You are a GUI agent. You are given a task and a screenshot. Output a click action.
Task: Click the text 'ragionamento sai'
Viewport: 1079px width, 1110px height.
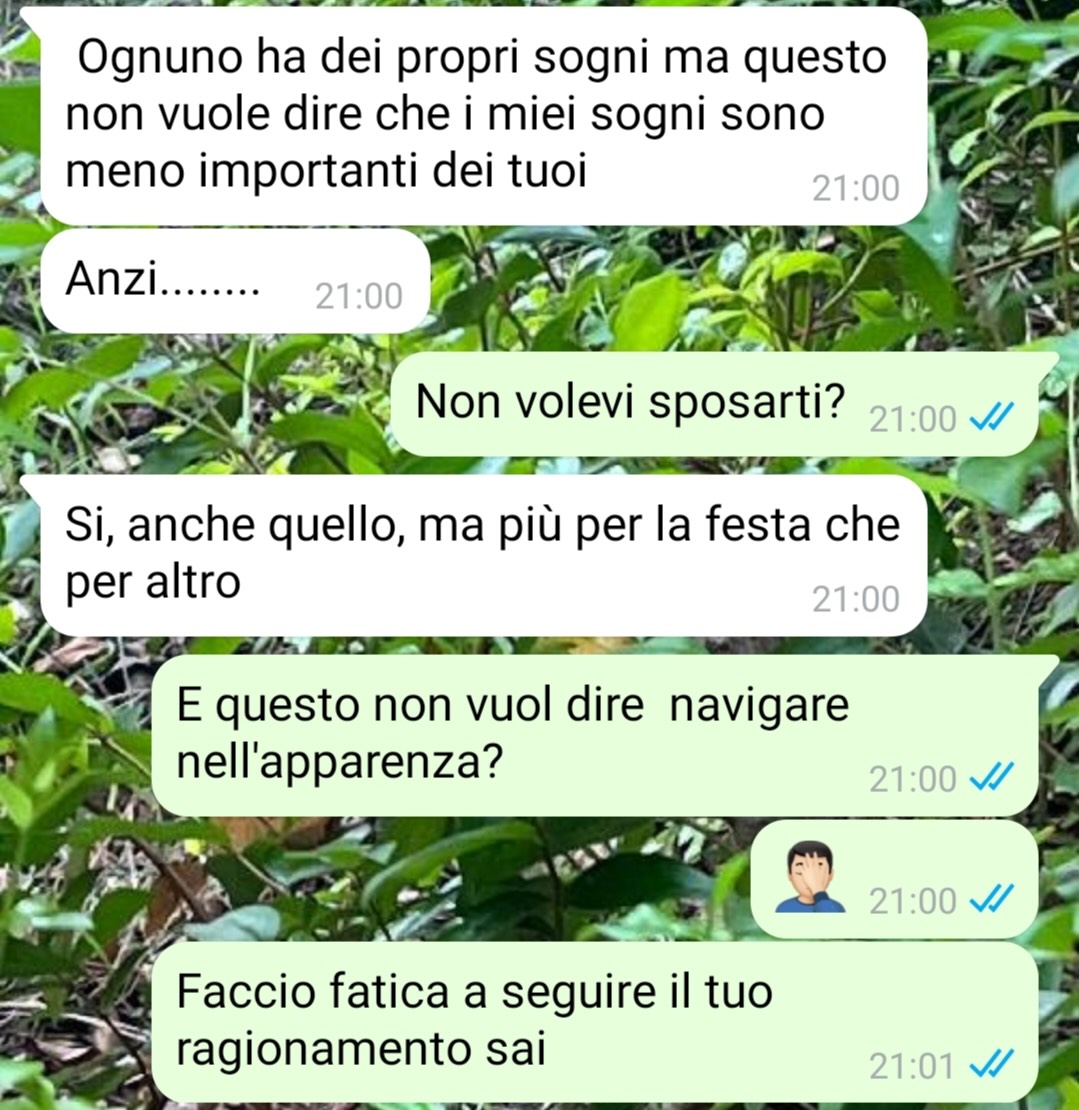[x=361, y=1049]
